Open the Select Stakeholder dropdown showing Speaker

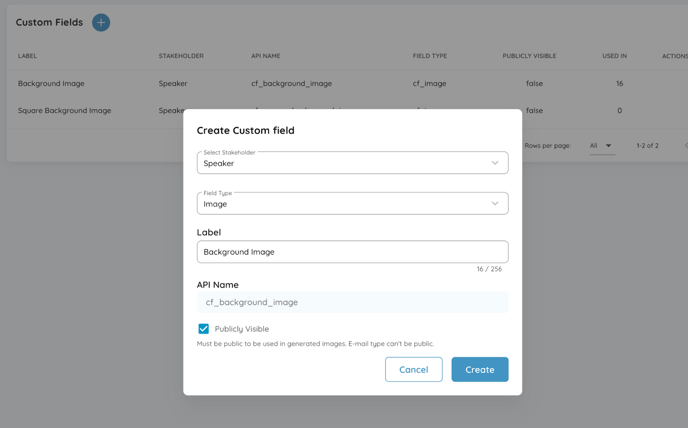352,163
